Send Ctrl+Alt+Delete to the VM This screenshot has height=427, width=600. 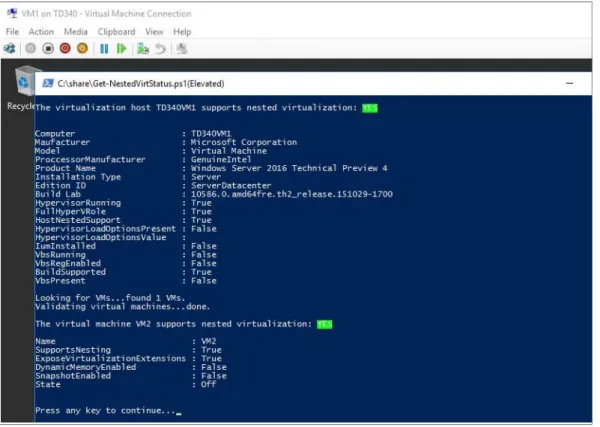click(10, 49)
